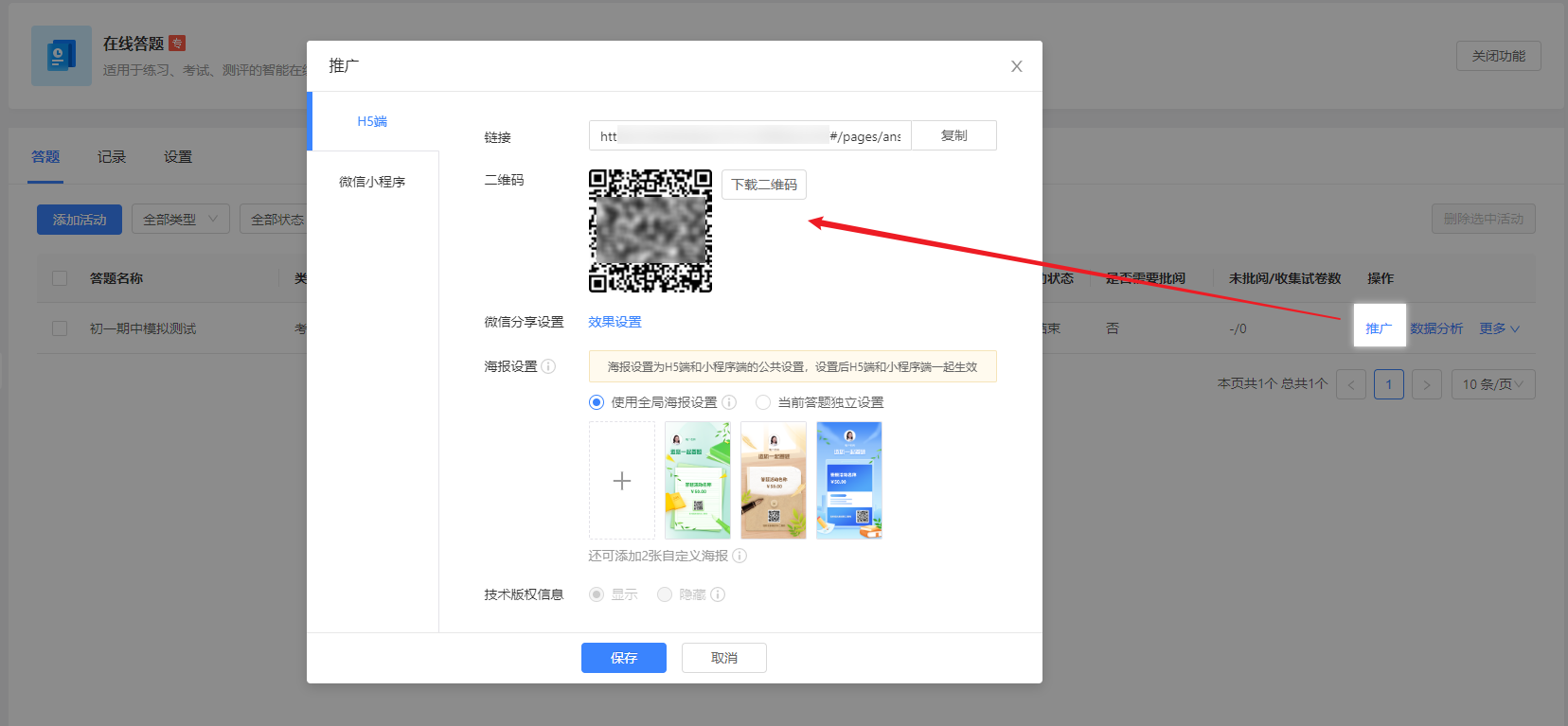Select the 显示 radio for 技术版权信息
Viewport: 1568px width, 726px height.
(x=597, y=594)
